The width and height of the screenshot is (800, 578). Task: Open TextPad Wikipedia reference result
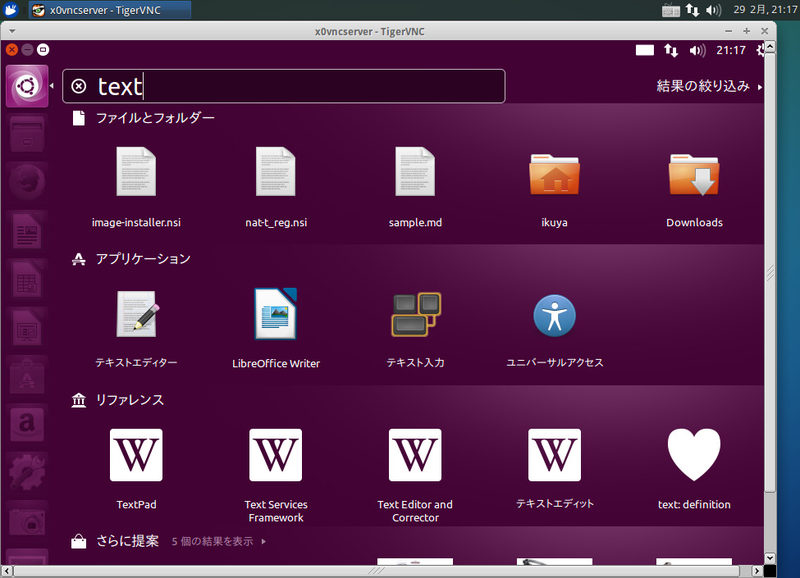point(136,469)
